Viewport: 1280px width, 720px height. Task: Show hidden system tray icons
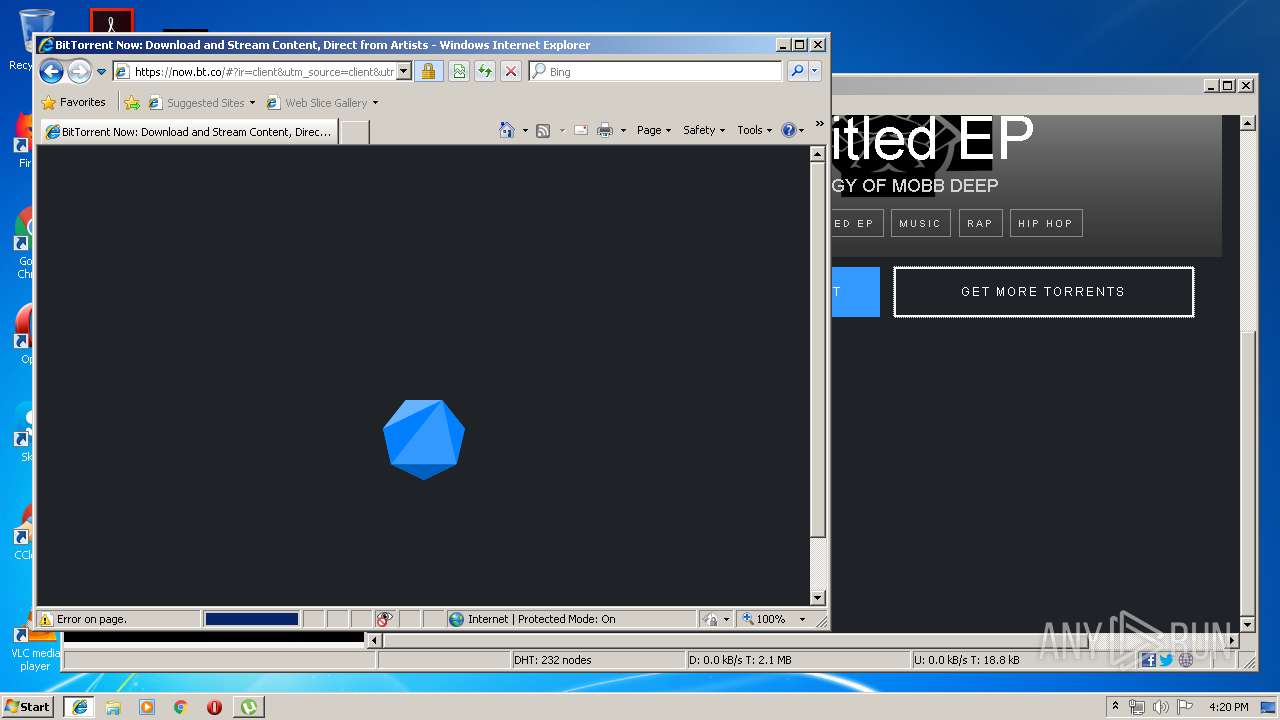click(x=1116, y=707)
